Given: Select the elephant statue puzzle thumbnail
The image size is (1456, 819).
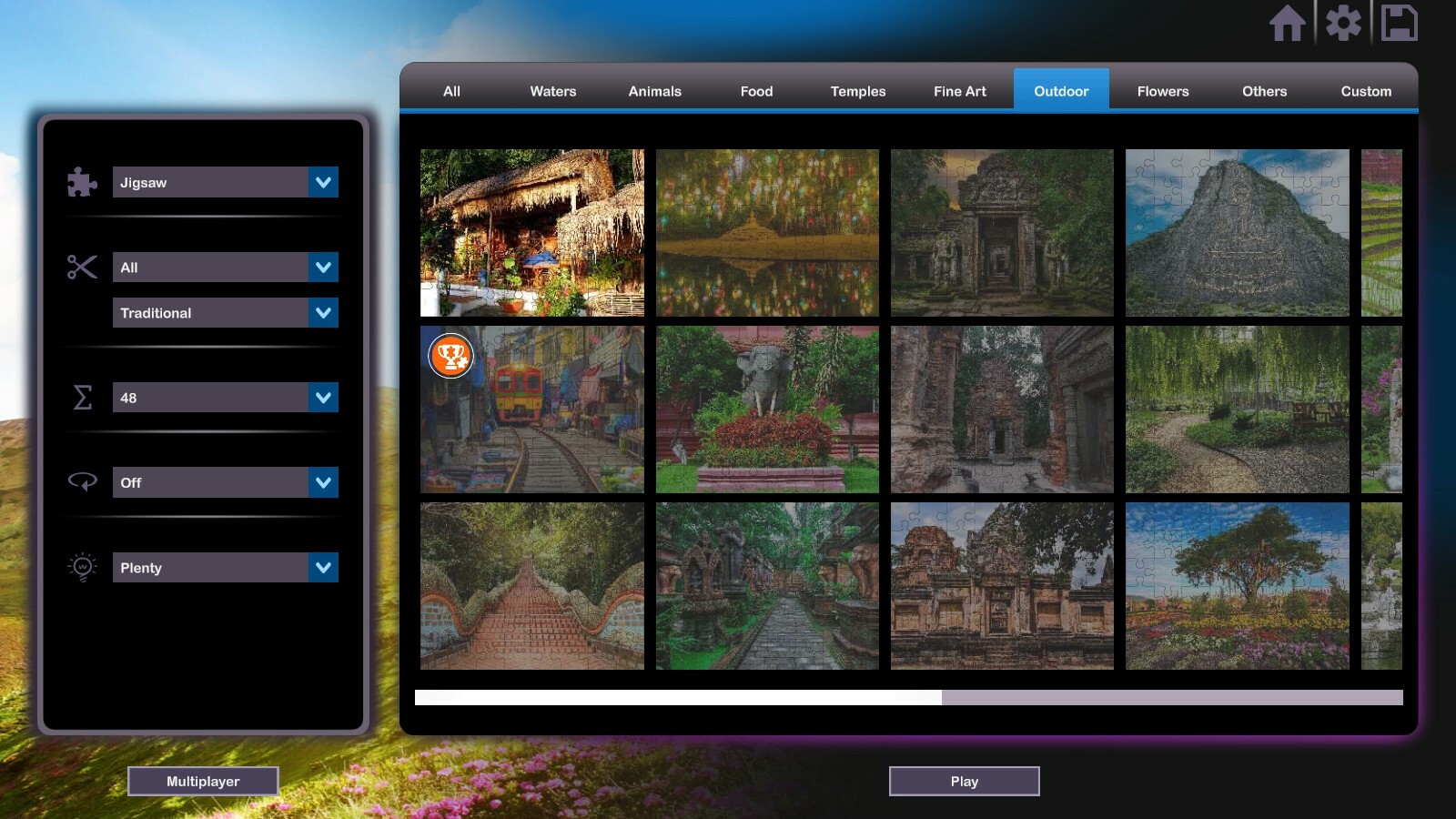Looking at the screenshot, I should (x=766, y=409).
